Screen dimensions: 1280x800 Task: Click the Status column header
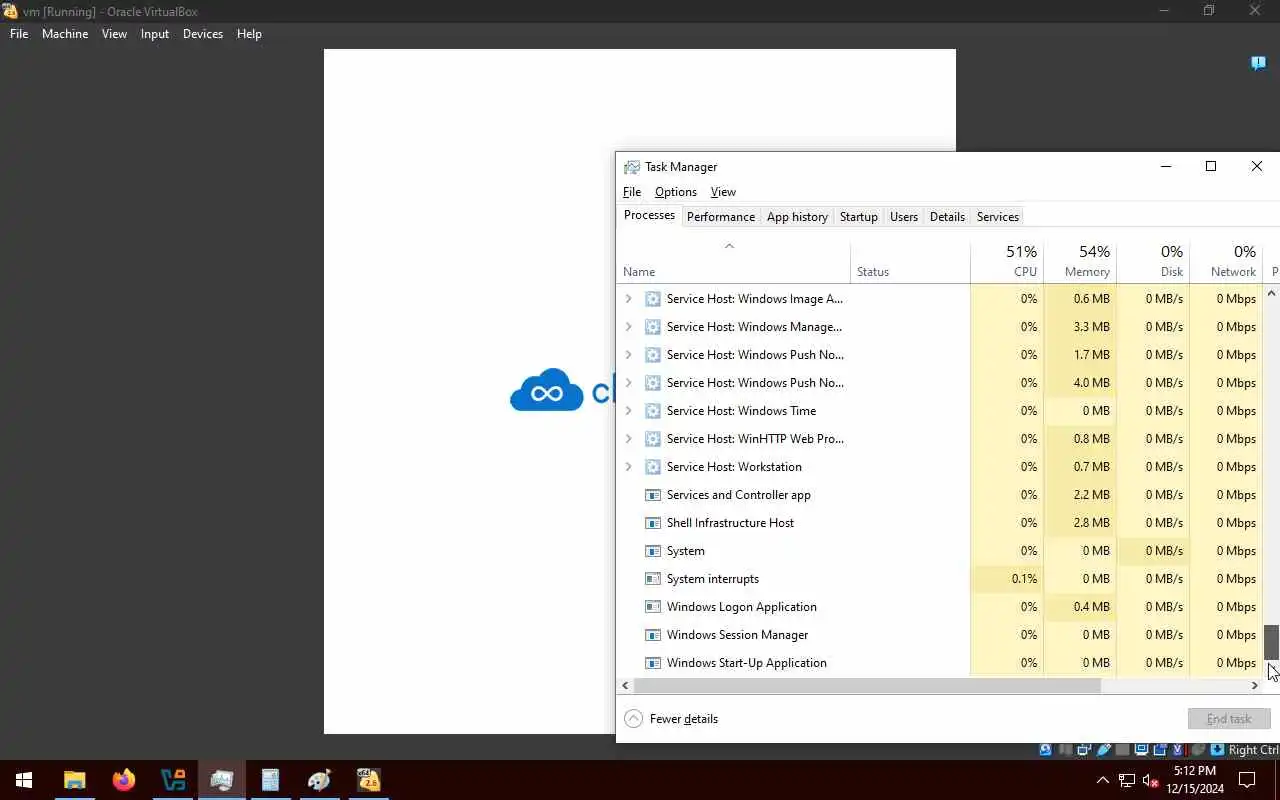click(910, 261)
